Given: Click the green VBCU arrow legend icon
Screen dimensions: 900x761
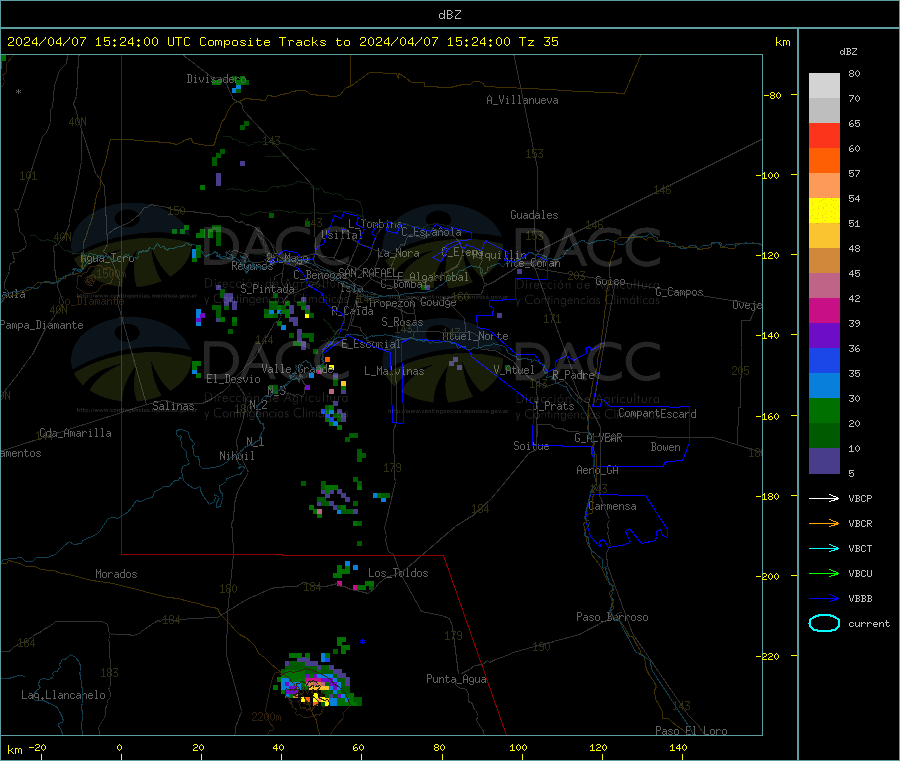Looking at the screenshot, I should pyautogui.click(x=824, y=573).
